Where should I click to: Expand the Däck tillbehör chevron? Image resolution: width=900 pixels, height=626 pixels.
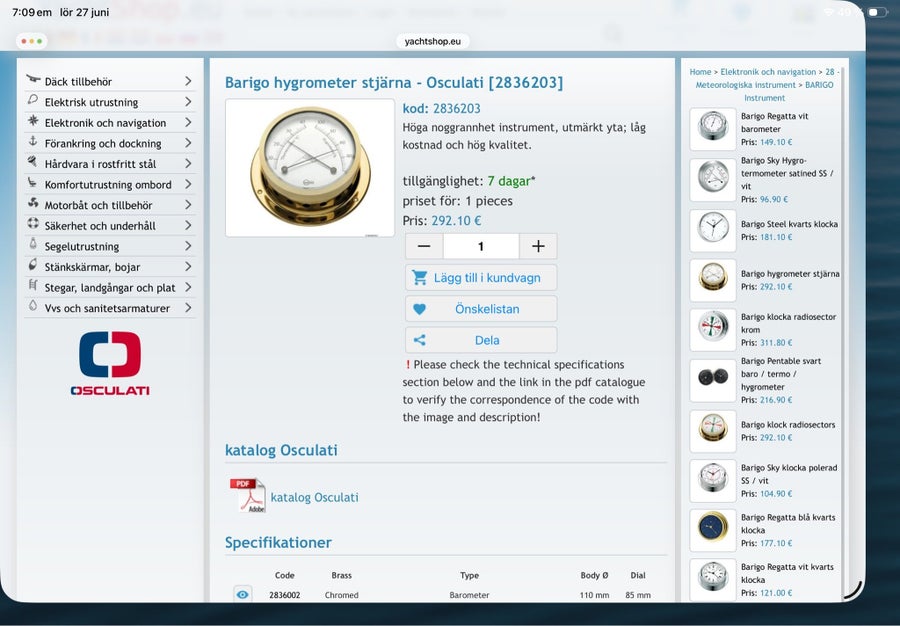pyautogui.click(x=188, y=81)
